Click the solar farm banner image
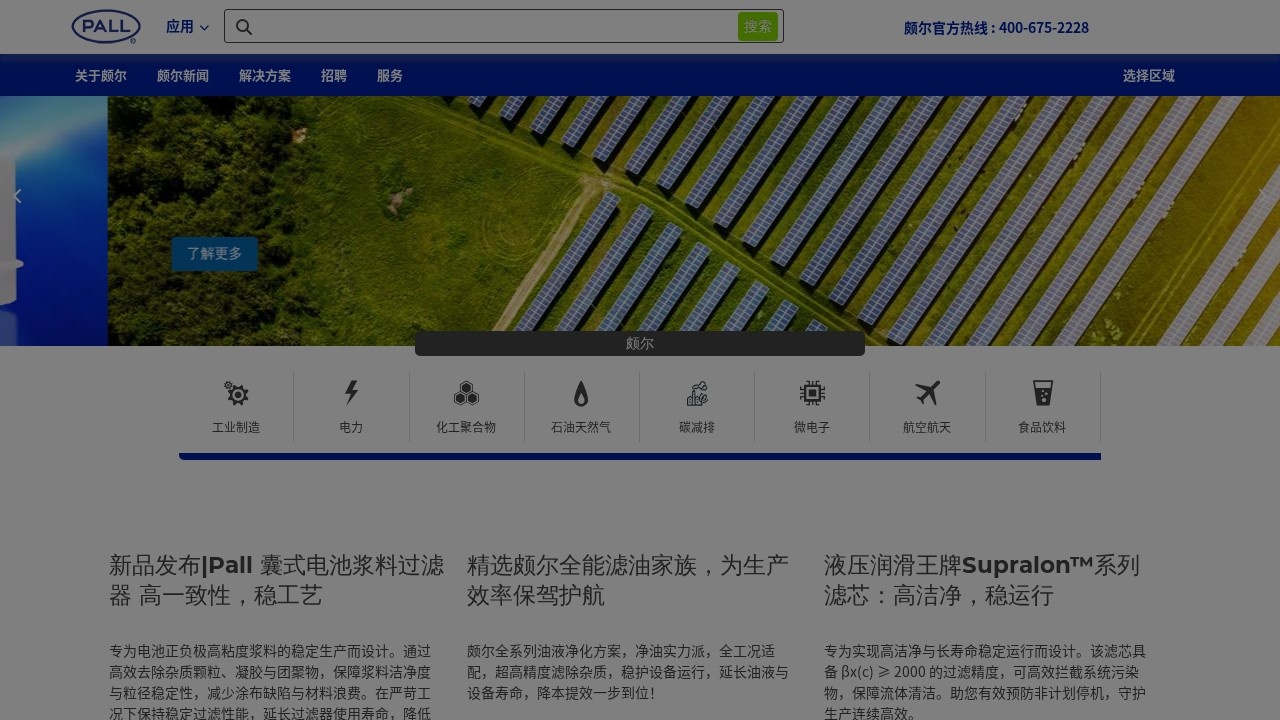This screenshot has height=720, width=1280. click(x=694, y=221)
